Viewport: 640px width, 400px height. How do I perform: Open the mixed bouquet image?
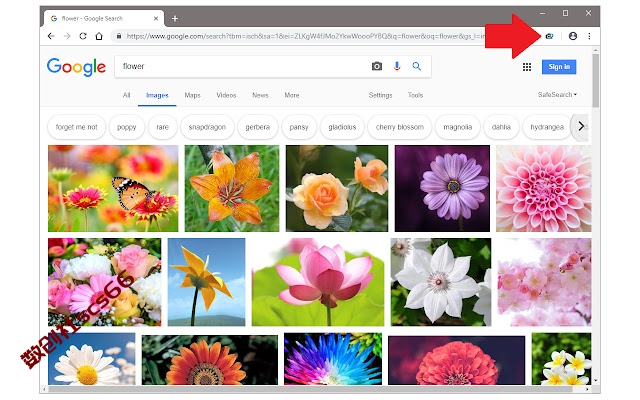[104, 282]
